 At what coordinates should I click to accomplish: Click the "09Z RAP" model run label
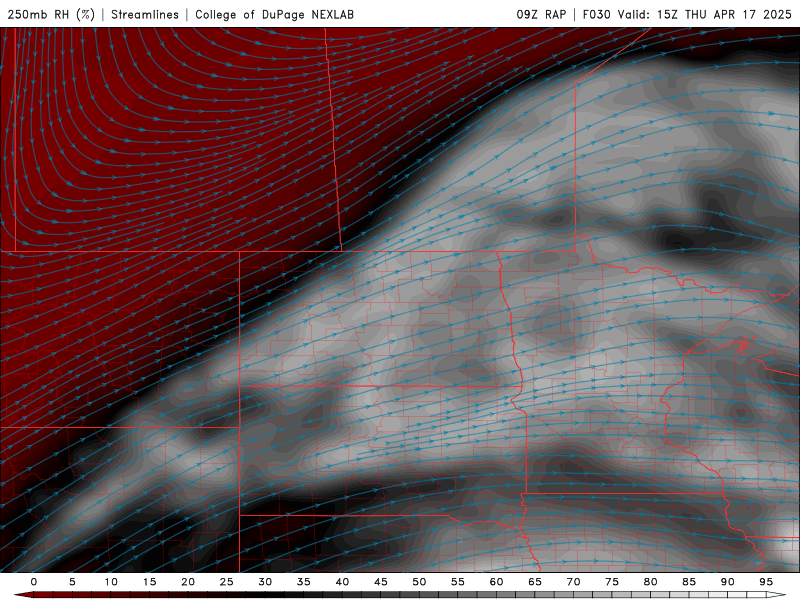click(541, 14)
